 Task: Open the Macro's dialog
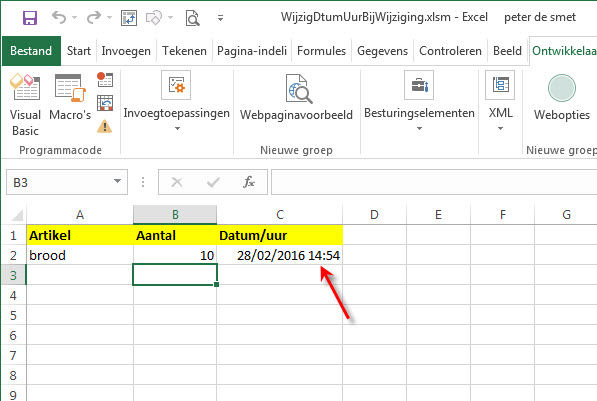(x=70, y=97)
